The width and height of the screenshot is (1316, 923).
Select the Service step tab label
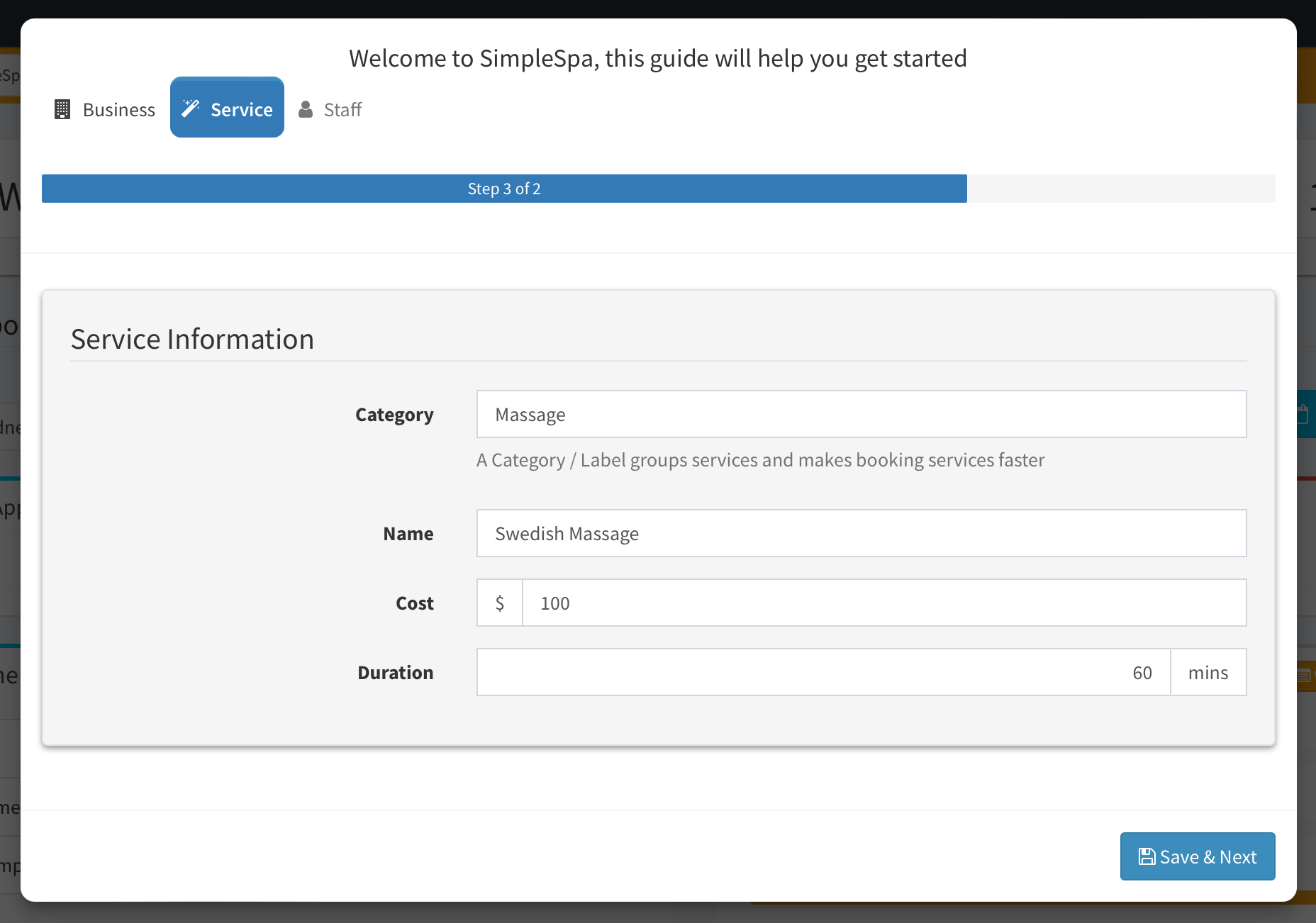point(241,109)
